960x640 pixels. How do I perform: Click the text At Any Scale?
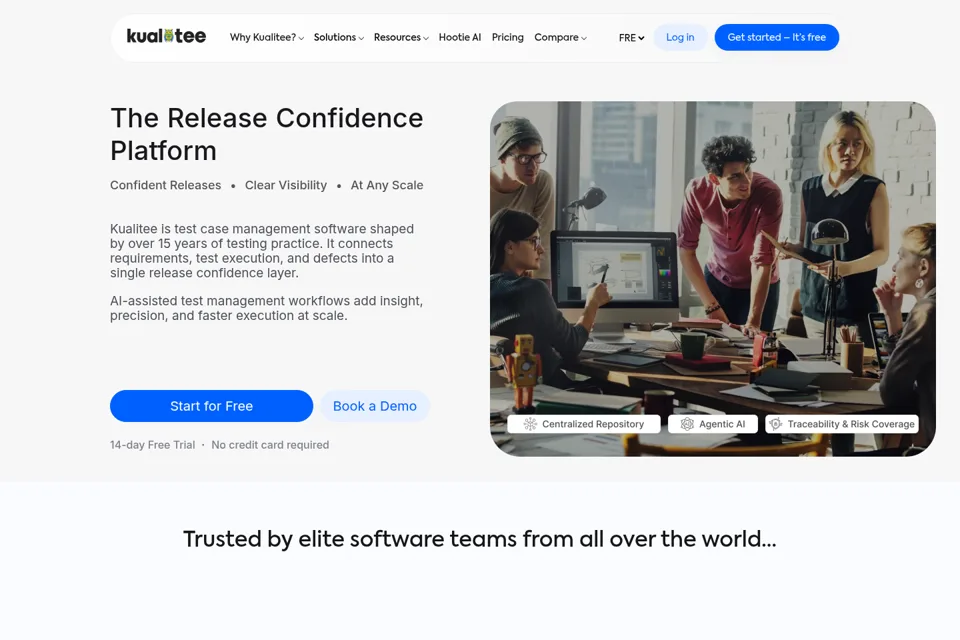coord(387,185)
